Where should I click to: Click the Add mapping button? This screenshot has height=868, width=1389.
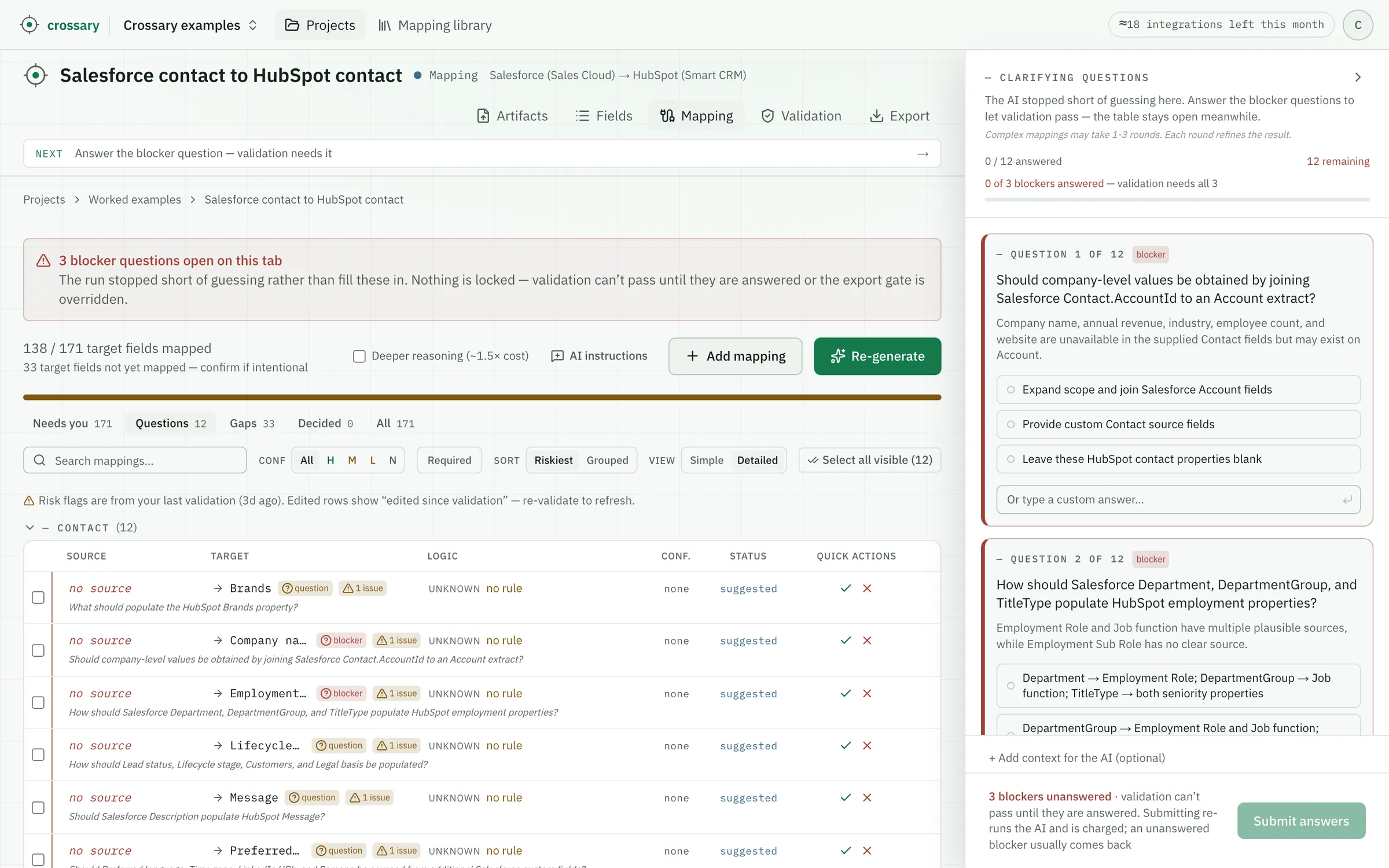735,356
